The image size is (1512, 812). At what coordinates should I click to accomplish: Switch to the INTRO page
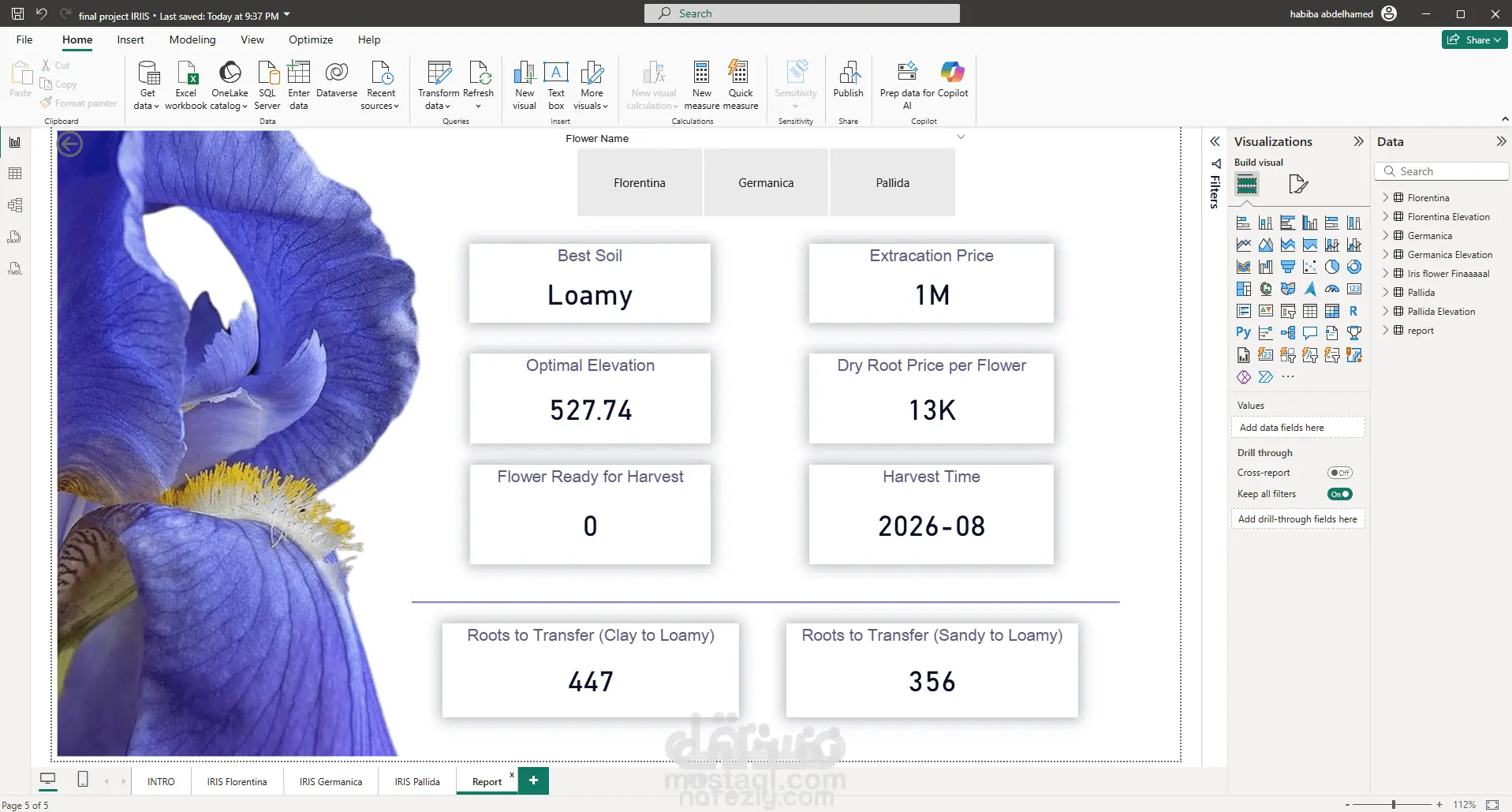tap(161, 781)
